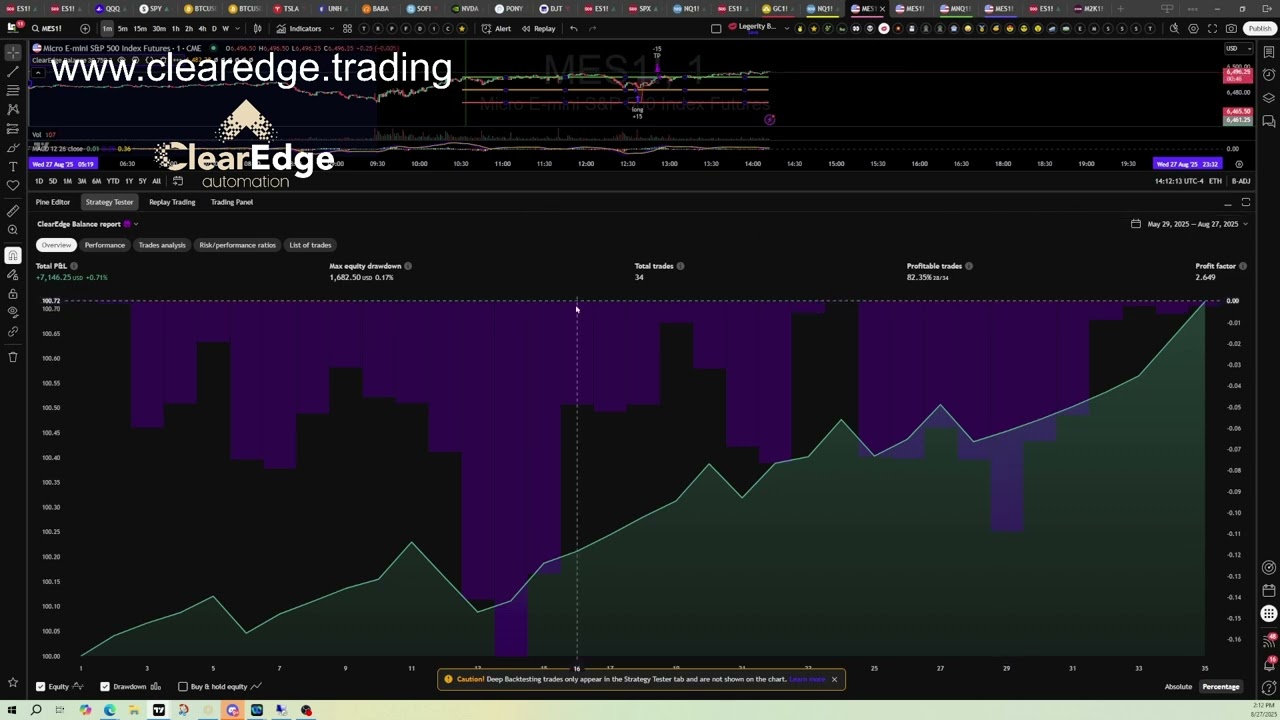Close the Deep Backtesting caution banner
1280x720 pixels.
[x=834, y=679]
